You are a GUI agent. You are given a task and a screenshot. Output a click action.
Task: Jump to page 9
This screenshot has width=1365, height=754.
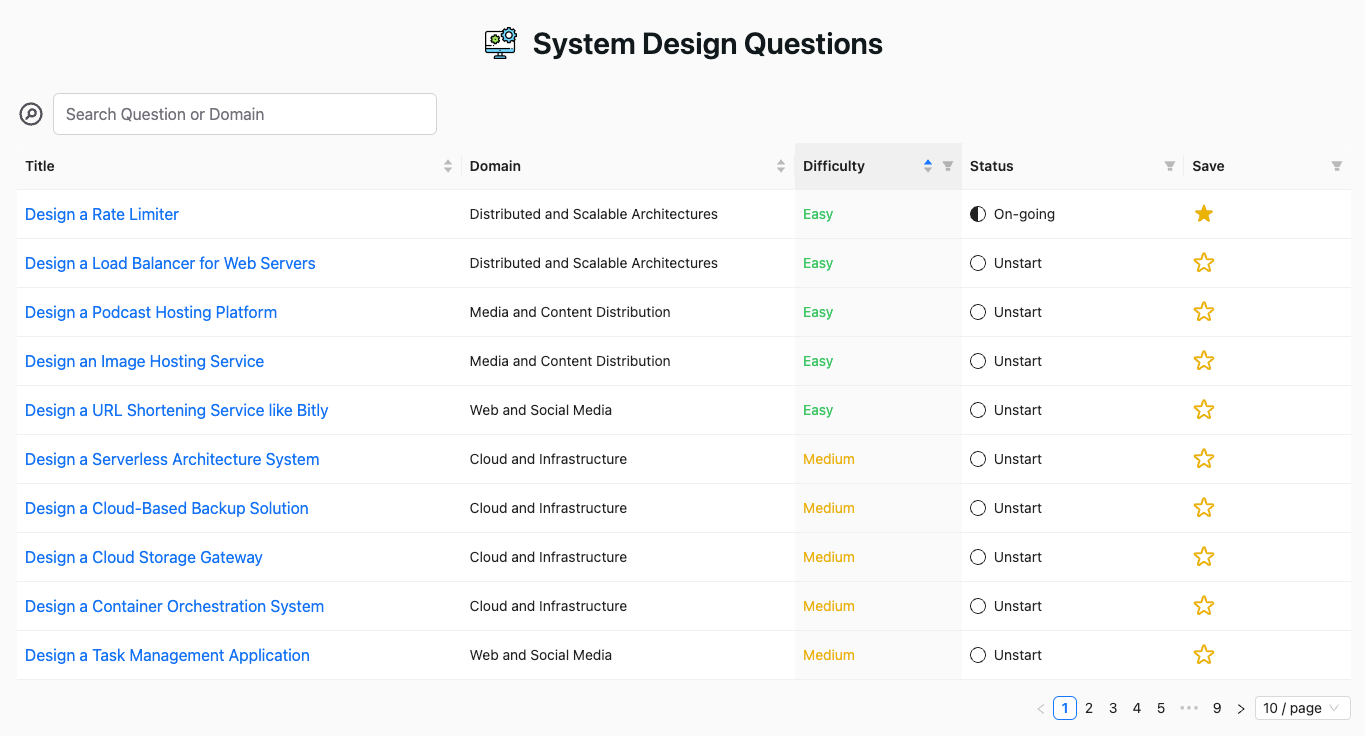(1217, 708)
